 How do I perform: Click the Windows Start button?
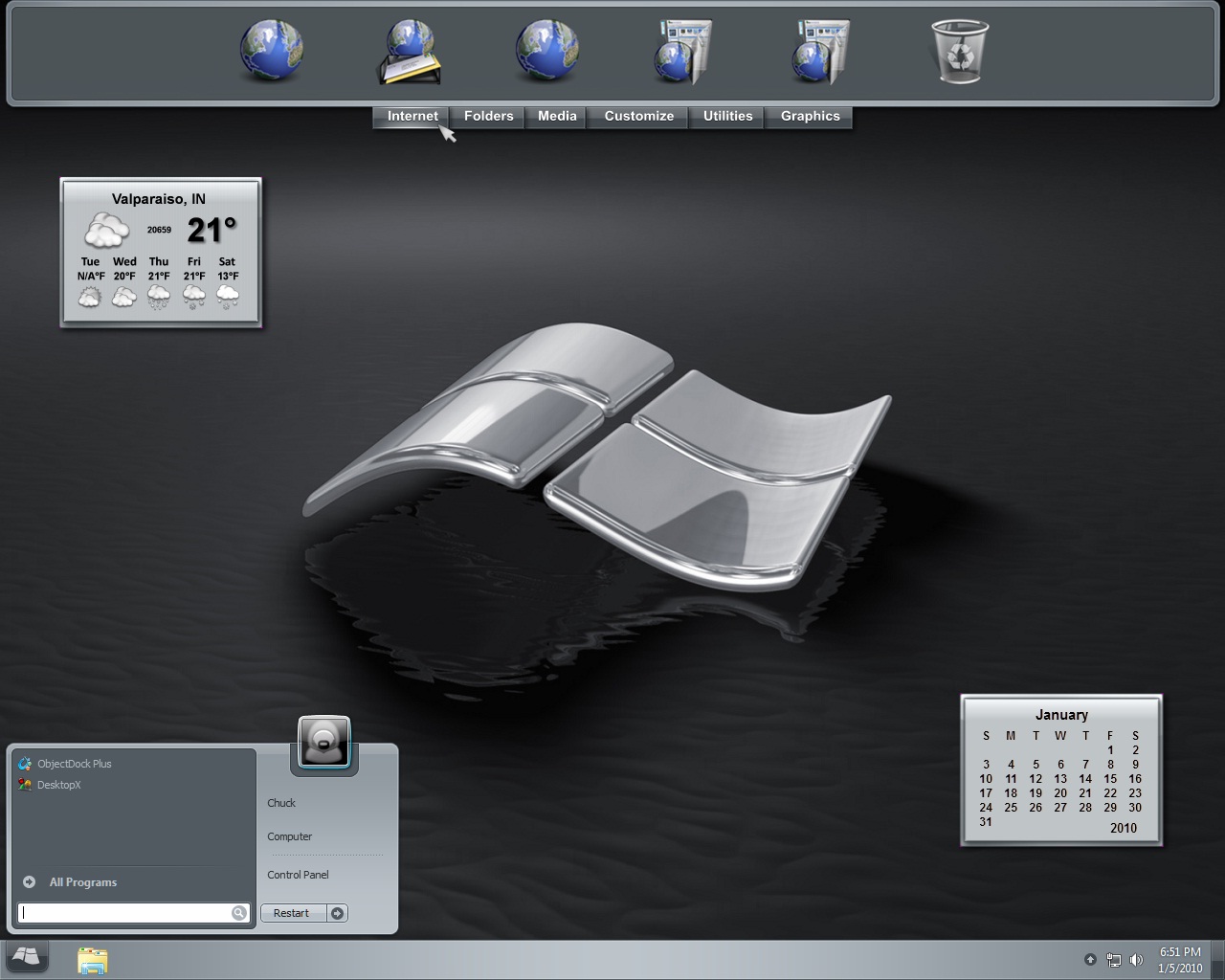pyautogui.click(x=27, y=959)
